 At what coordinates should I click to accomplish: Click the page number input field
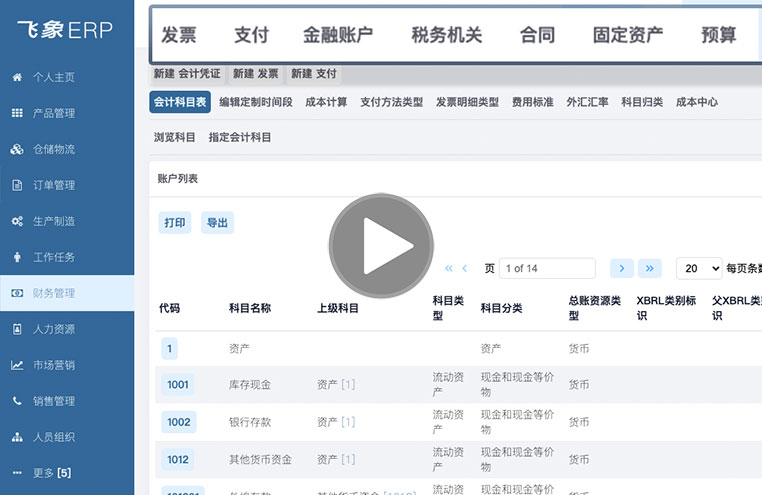click(x=548, y=268)
